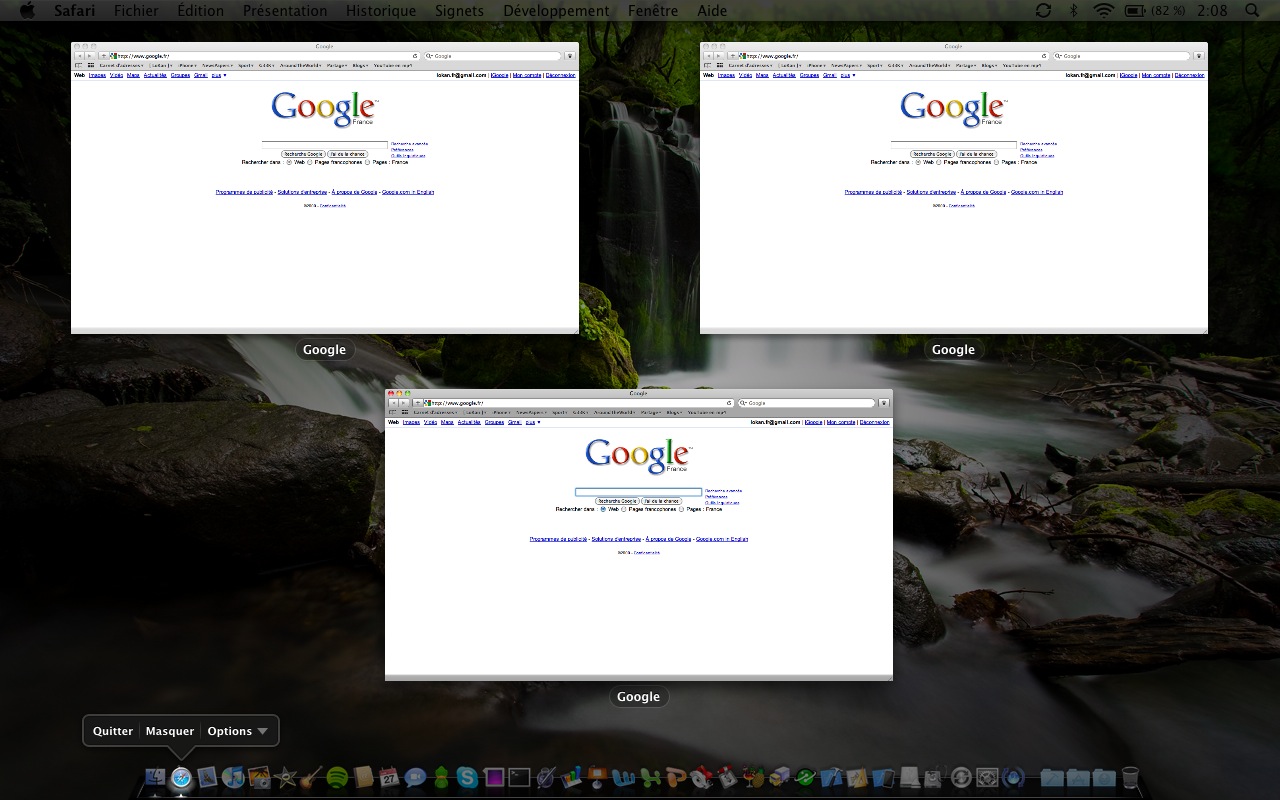Click the battery 82 % indicator
The image size is (1280, 800).
[1155, 11]
